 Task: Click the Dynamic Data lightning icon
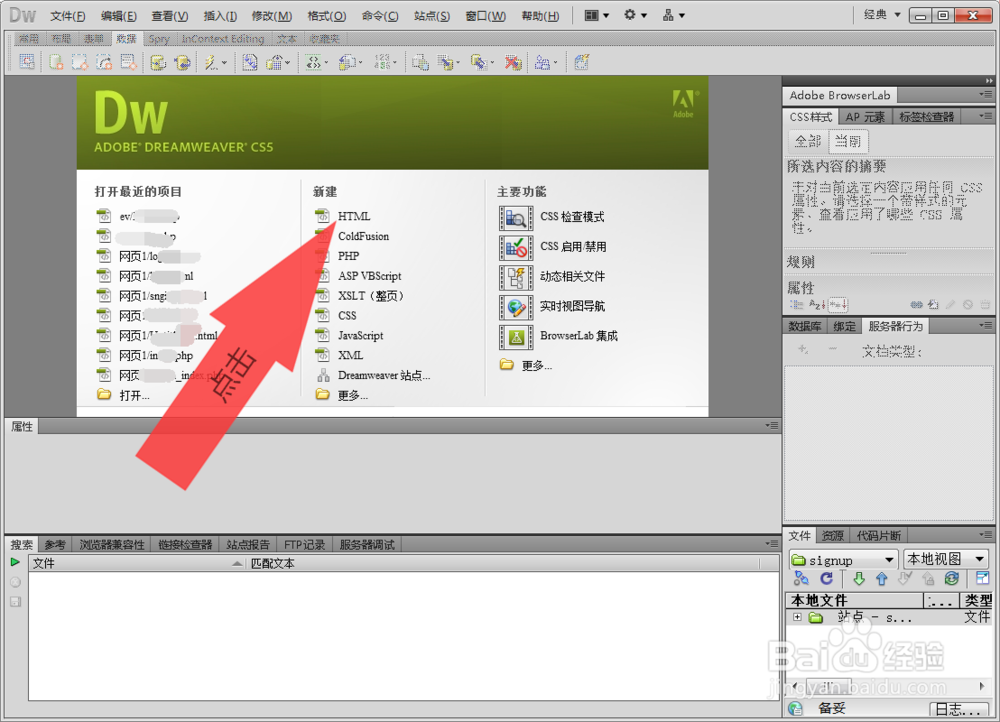tap(213, 62)
